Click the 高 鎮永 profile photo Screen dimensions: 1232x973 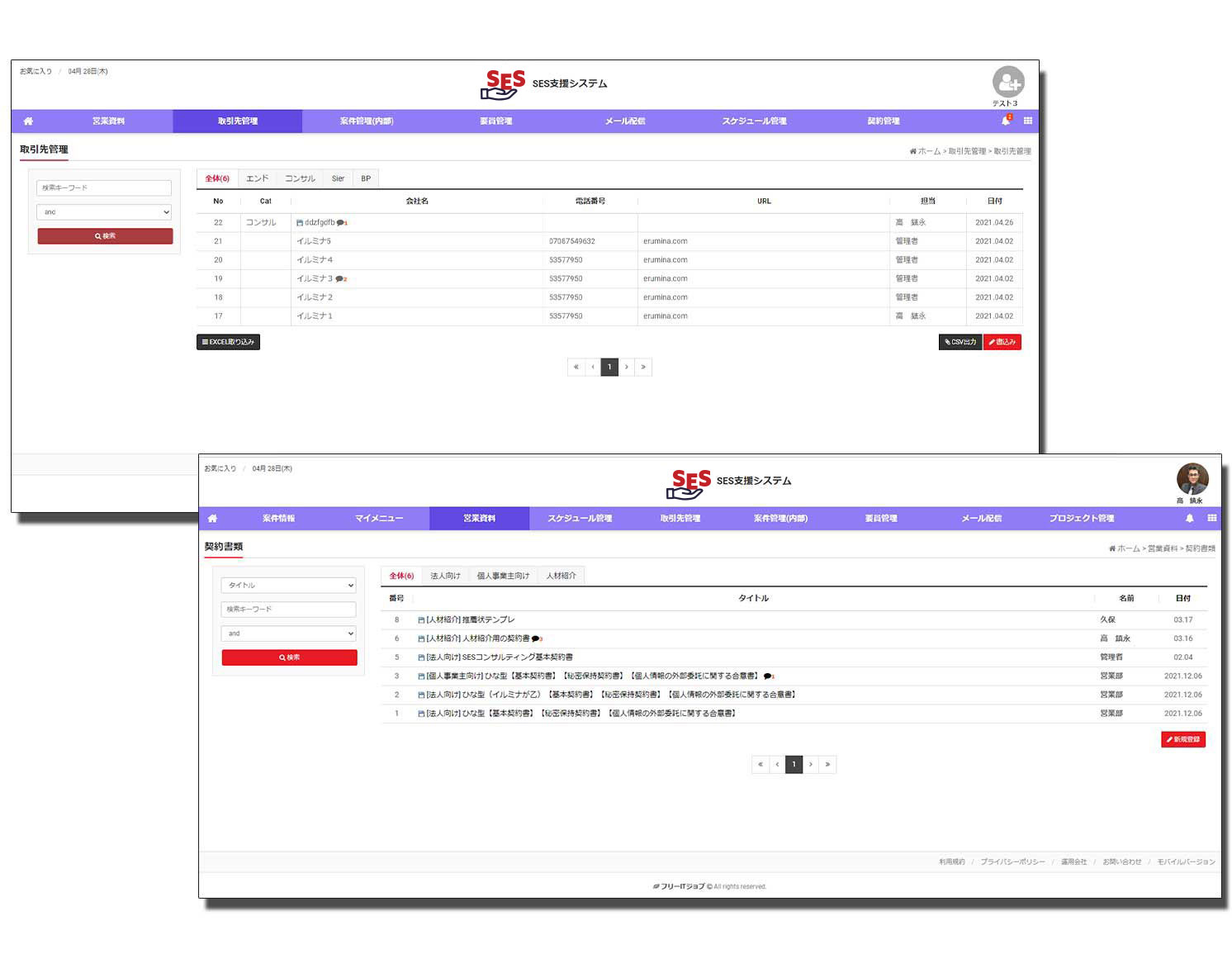(1192, 479)
